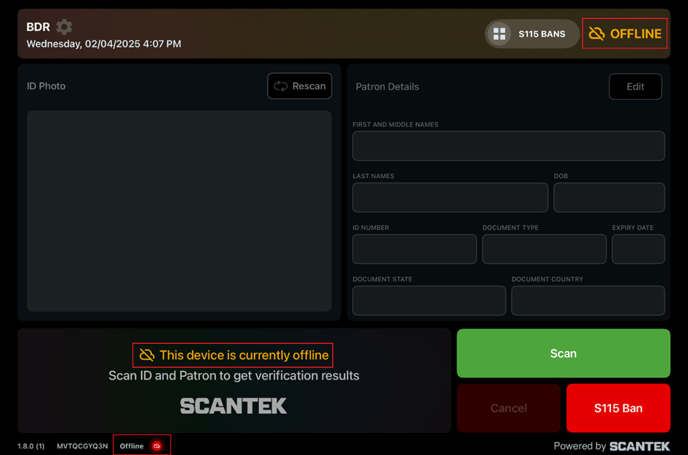Image resolution: width=688 pixels, height=455 pixels.
Task: Click into the DOB field
Action: tap(609, 197)
